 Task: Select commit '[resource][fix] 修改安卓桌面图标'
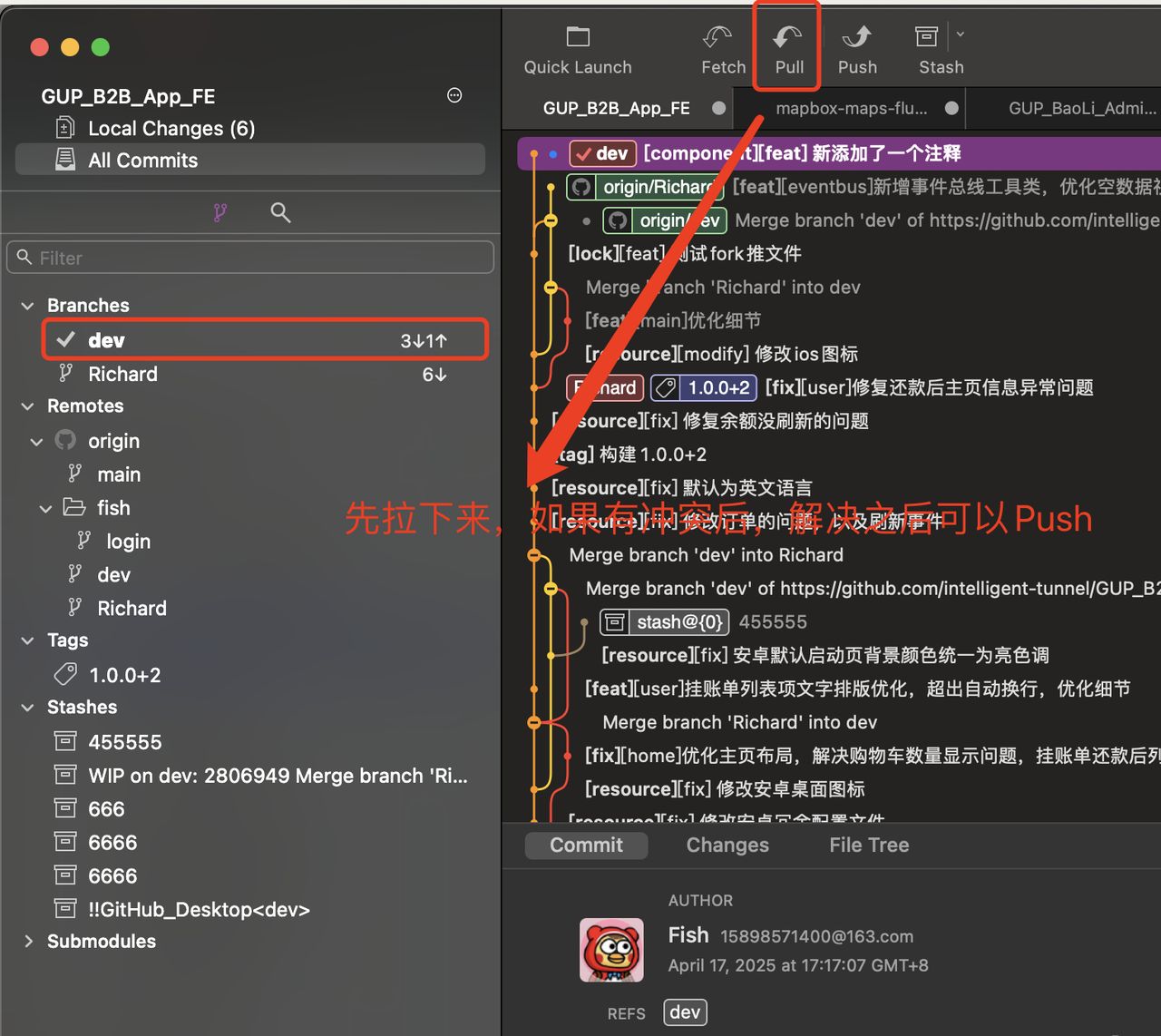[725, 789]
